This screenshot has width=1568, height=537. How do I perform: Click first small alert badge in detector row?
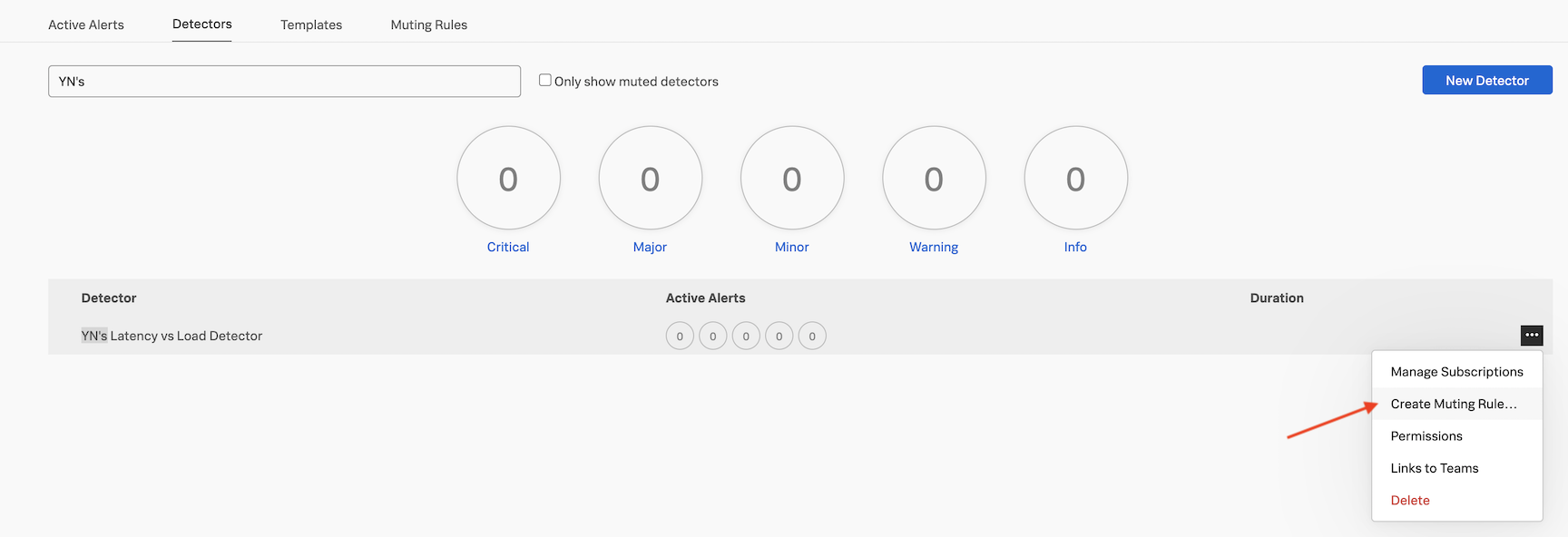pyautogui.click(x=680, y=337)
